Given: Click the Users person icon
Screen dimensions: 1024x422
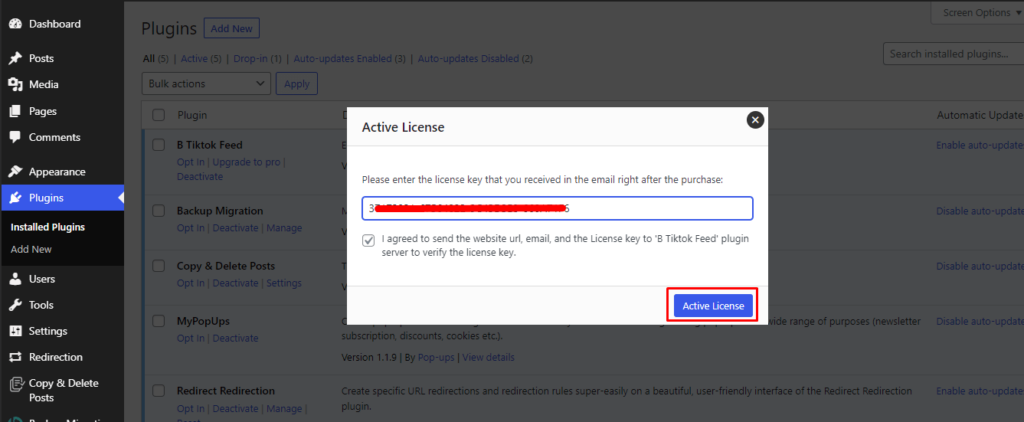Looking at the screenshot, I should coord(16,279).
